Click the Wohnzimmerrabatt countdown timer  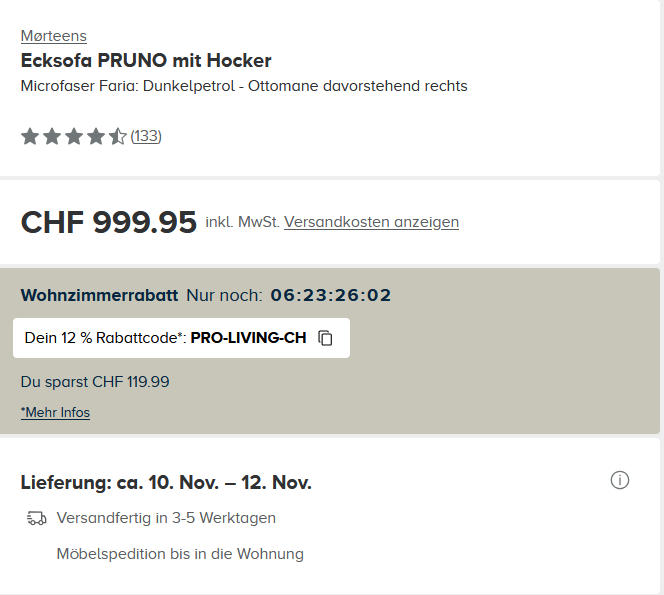330,295
